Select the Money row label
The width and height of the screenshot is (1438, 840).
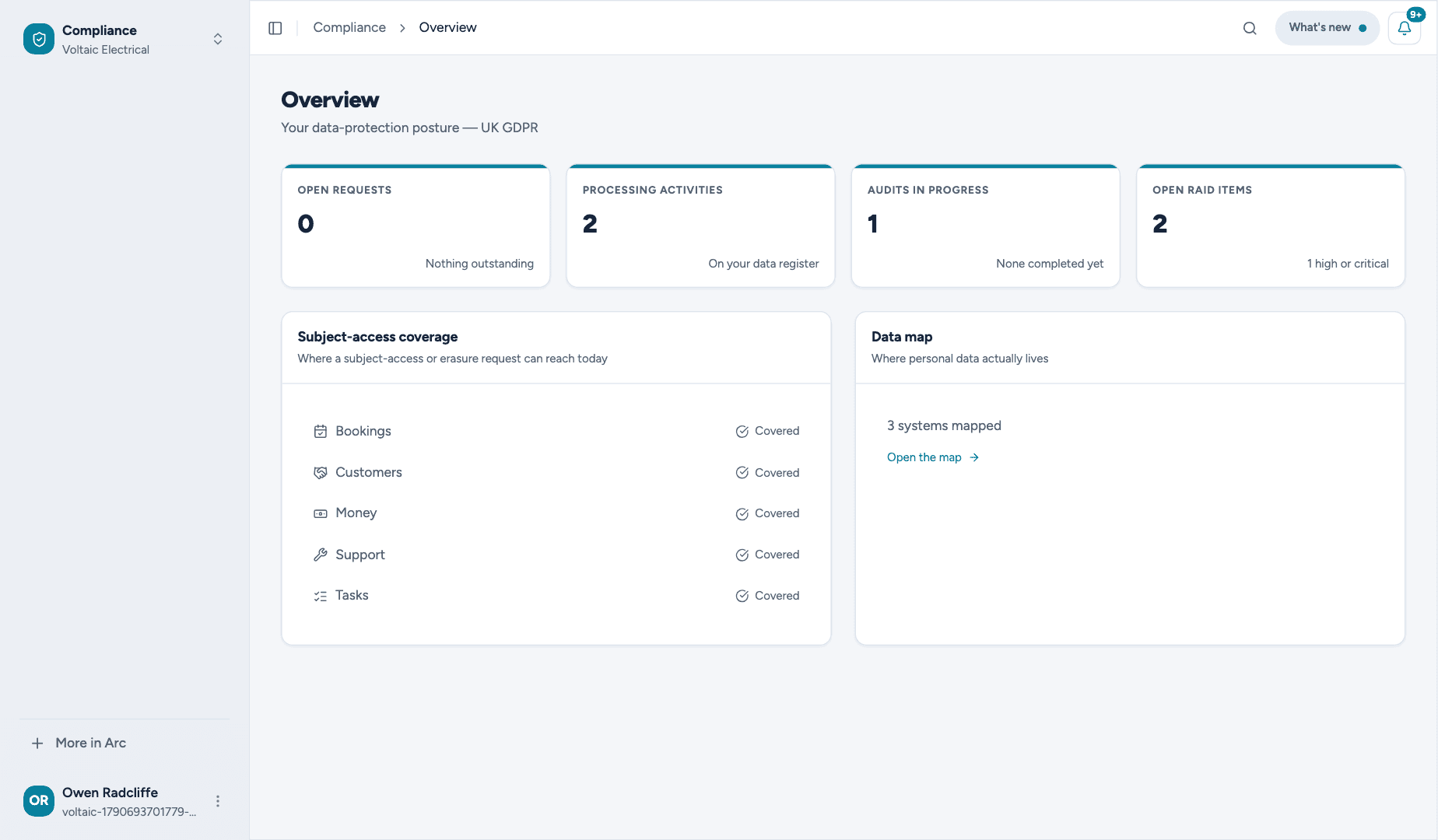(x=356, y=513)
